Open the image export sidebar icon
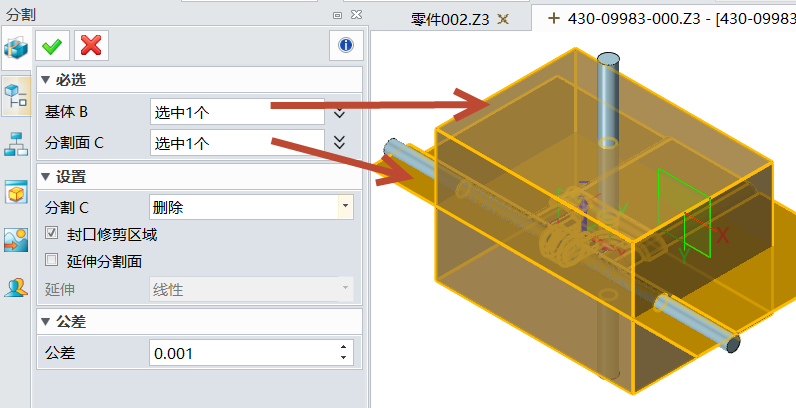This screenshot has width=796, height=408. 15,240
